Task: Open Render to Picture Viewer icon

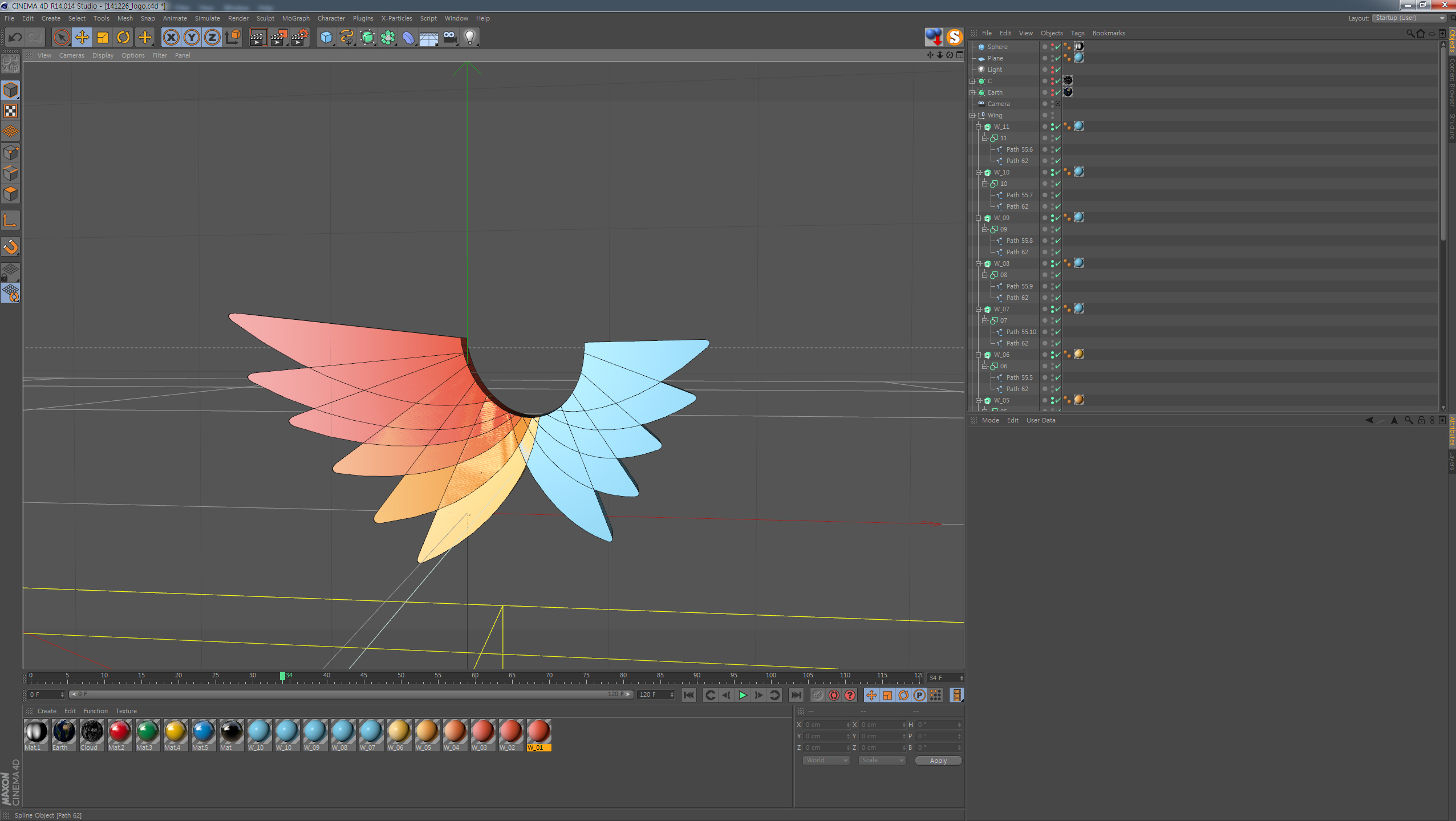Action: click(278, 38)
